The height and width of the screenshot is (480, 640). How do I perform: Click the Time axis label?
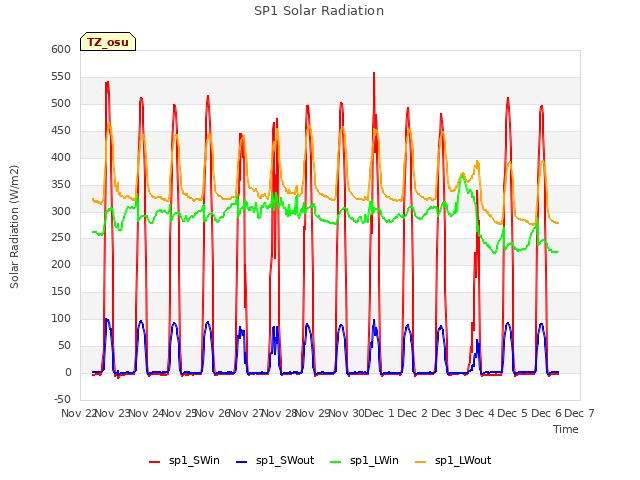coord(566,429)
